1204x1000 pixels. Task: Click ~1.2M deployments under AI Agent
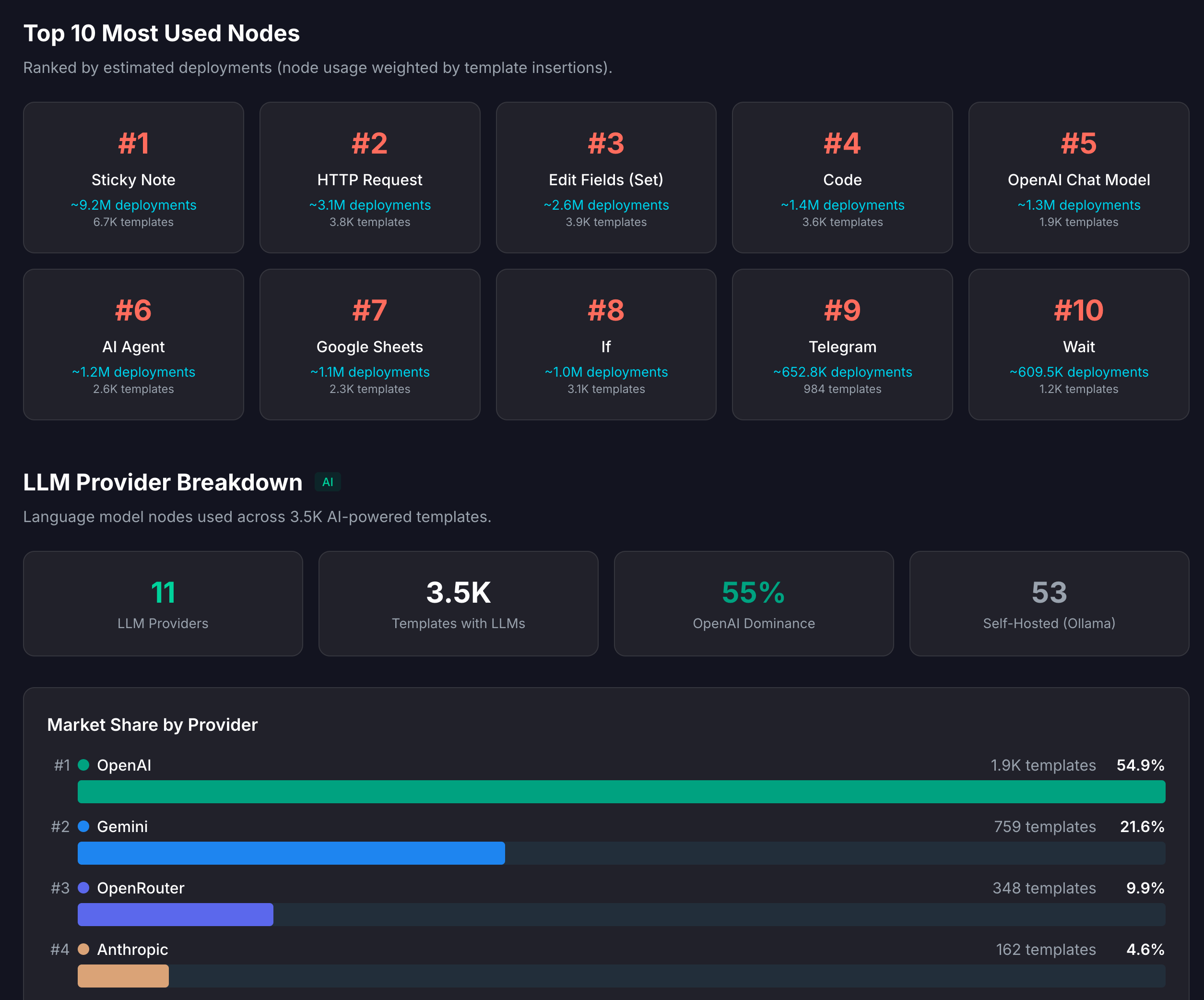coord(133,371)
